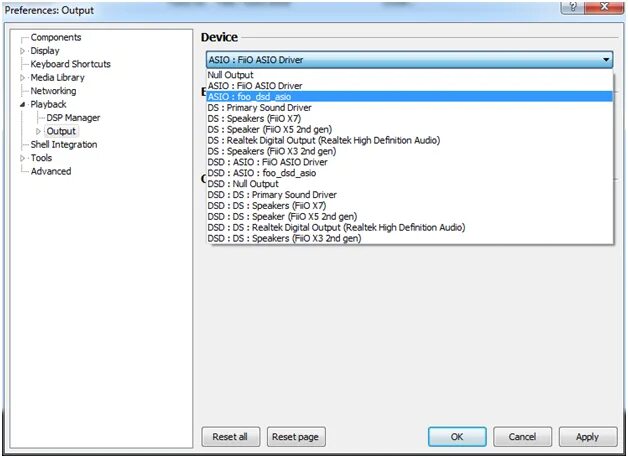The width and height of the screenshot is (628, 458).
Task: Expand the Output sub-node arrow
Action: 38,131
